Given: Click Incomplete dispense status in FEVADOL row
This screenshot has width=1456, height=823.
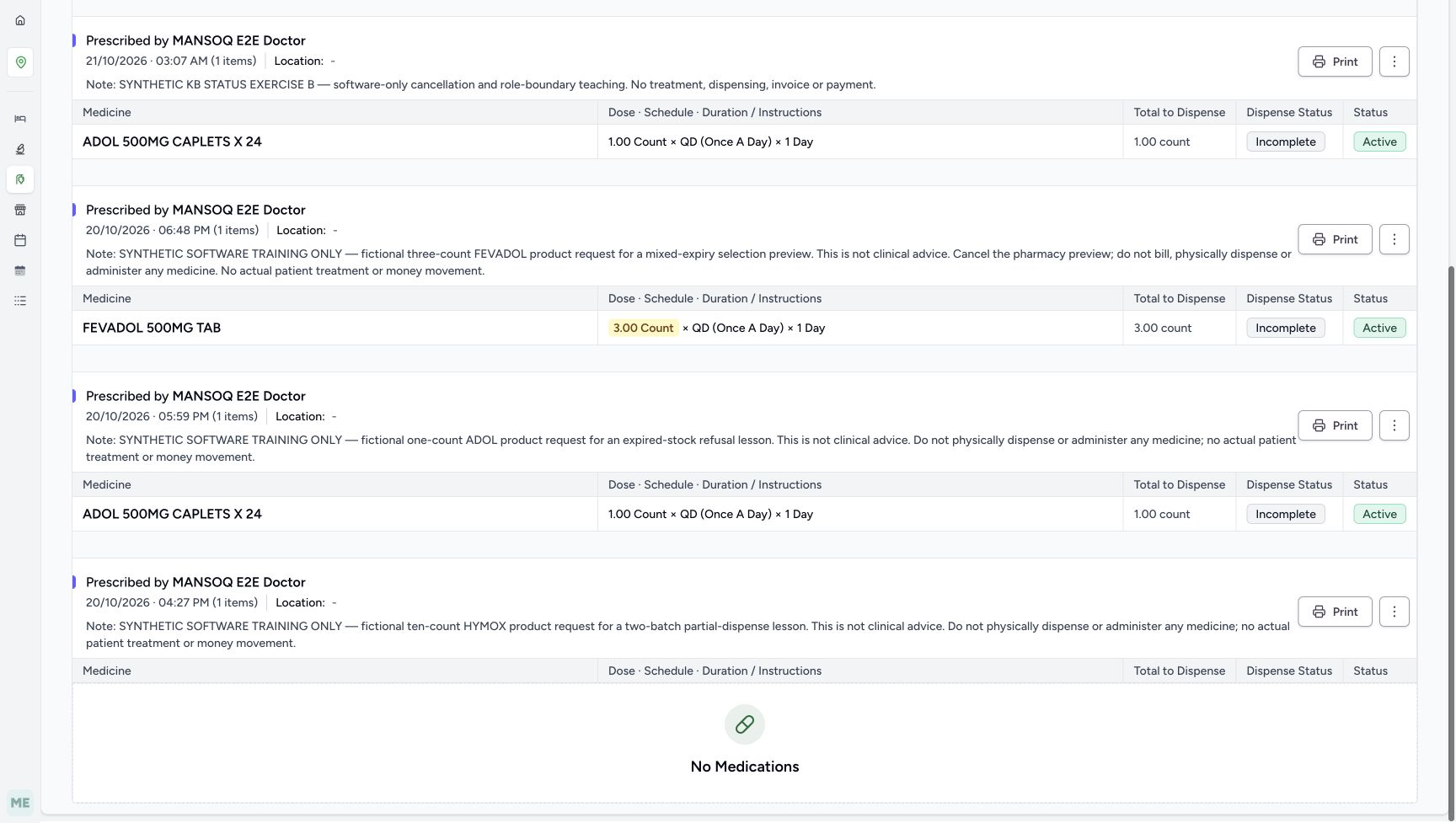Looking at the screenshot, I should 1285,328.
